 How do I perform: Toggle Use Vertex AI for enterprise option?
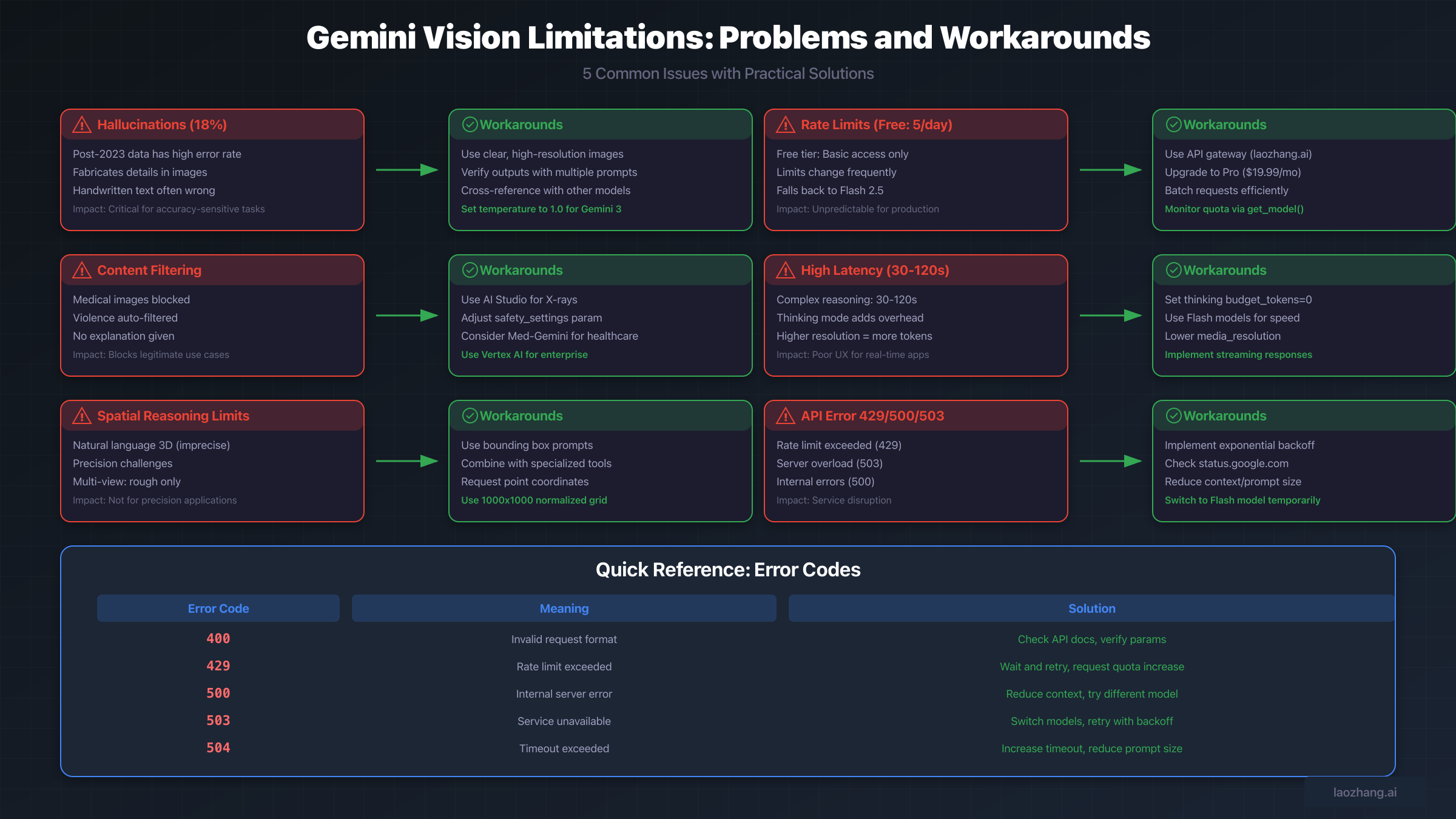click(x=524, y=354)
